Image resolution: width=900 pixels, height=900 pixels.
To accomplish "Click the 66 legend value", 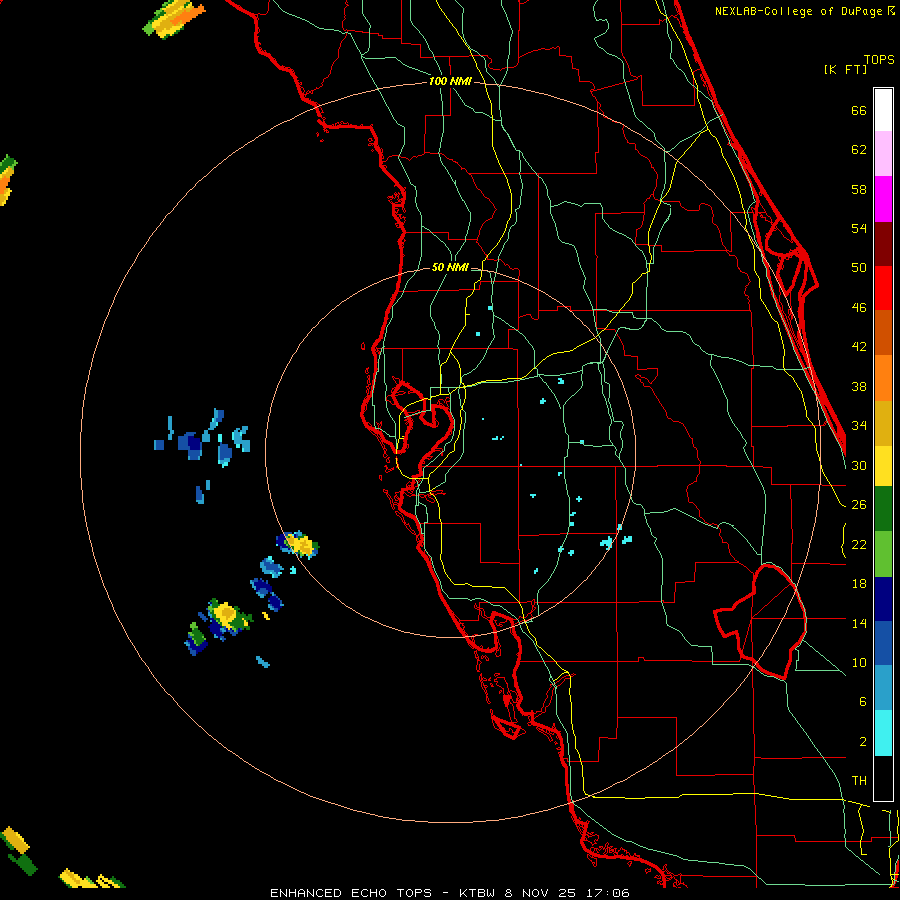I will point(859,110).
